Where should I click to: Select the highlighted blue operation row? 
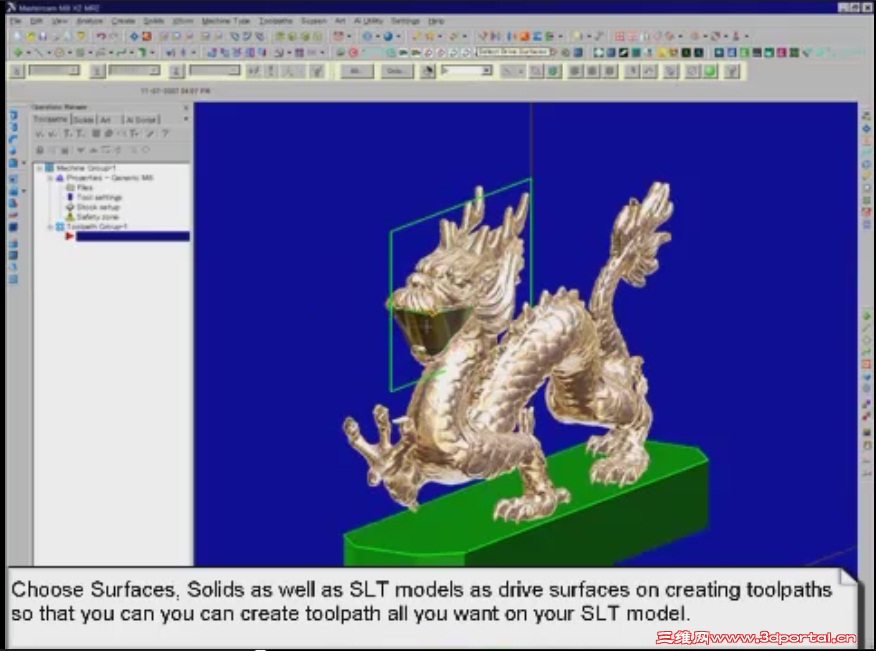[x=132, y=236]
